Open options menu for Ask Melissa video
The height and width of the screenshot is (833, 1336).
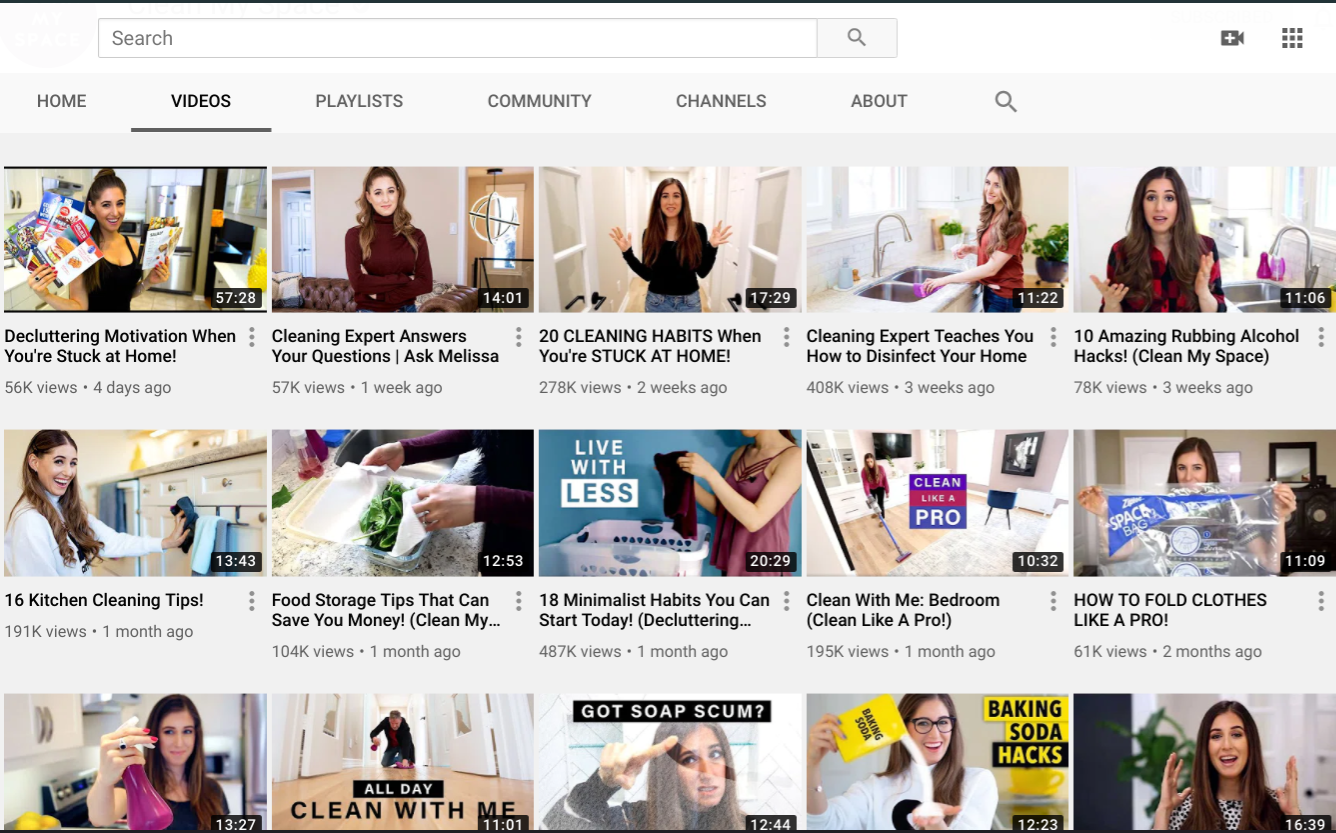[519, 337]
